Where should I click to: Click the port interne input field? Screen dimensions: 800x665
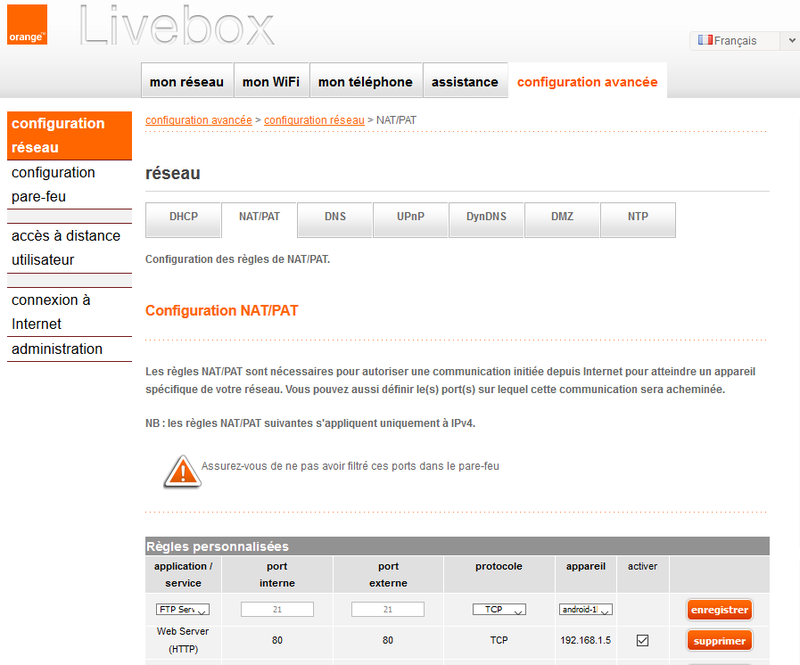click(277, 609)
